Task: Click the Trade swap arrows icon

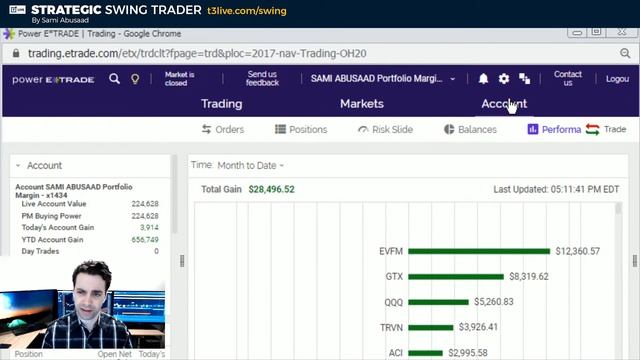Action: click(x=593, y=129)
